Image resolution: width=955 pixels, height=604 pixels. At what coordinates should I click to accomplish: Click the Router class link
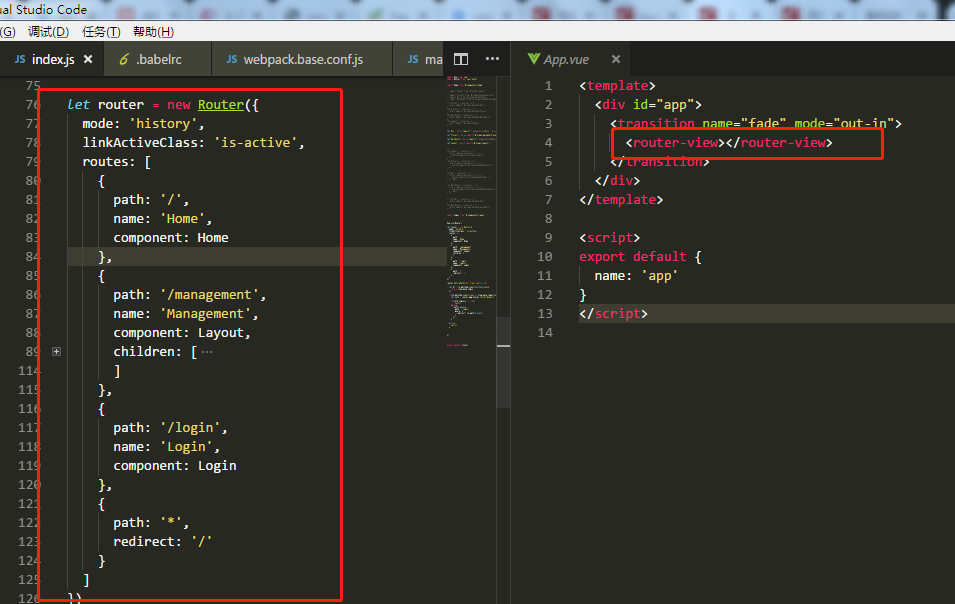coord(220,105)
